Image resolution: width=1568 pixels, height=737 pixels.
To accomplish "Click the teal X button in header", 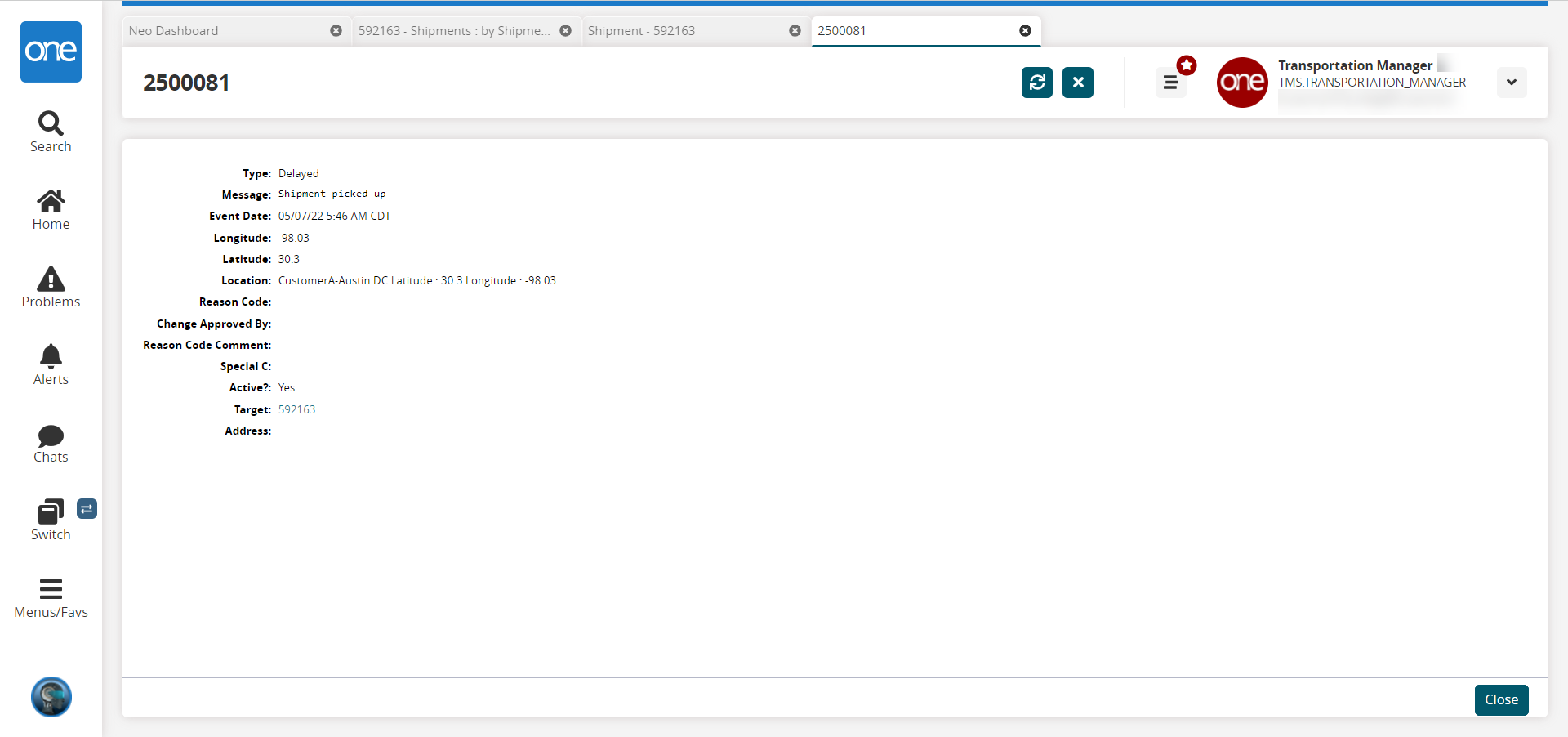I will tap(1078, 83).
